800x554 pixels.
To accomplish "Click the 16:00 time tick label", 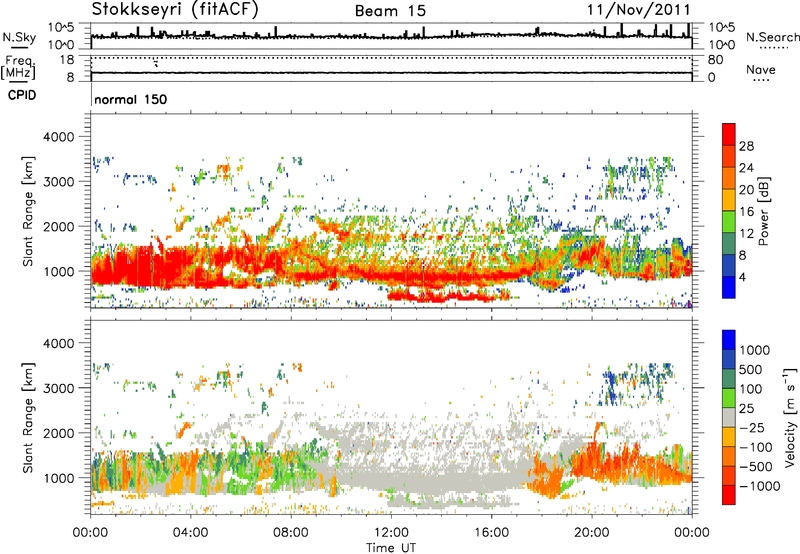I will (491, 533).
